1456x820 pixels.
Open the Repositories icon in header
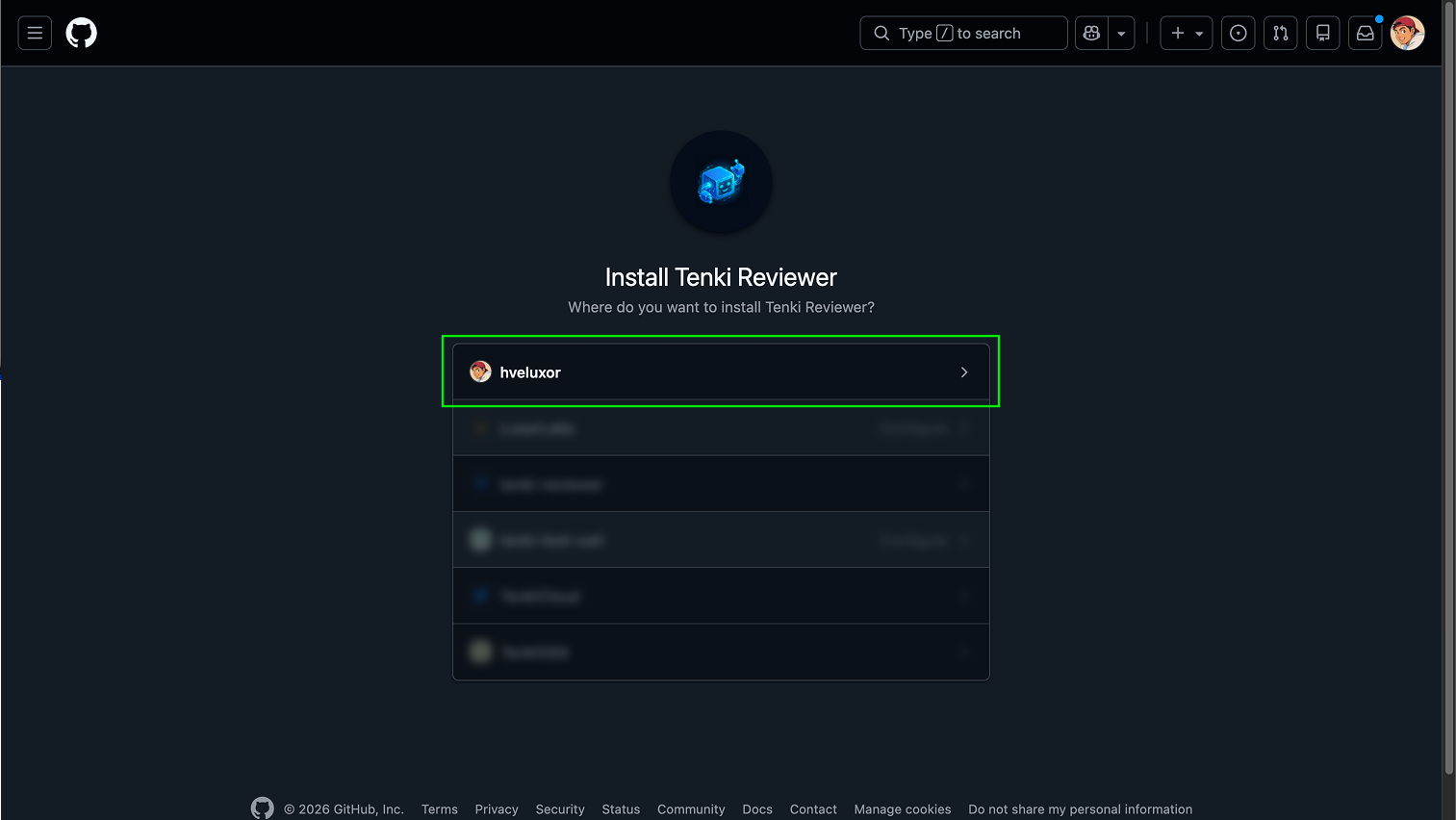click(x=1323, y=33)
